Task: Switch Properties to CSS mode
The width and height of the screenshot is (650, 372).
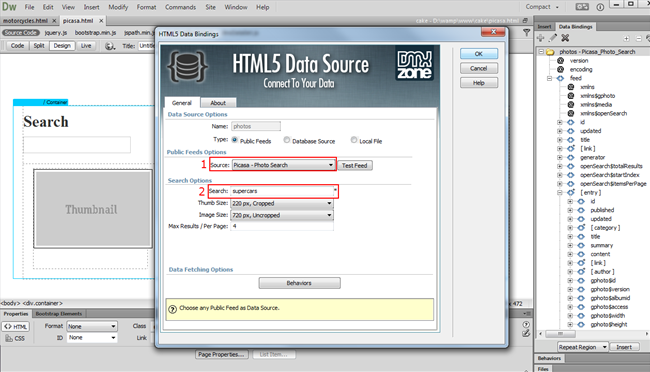Action: [16, 338]
